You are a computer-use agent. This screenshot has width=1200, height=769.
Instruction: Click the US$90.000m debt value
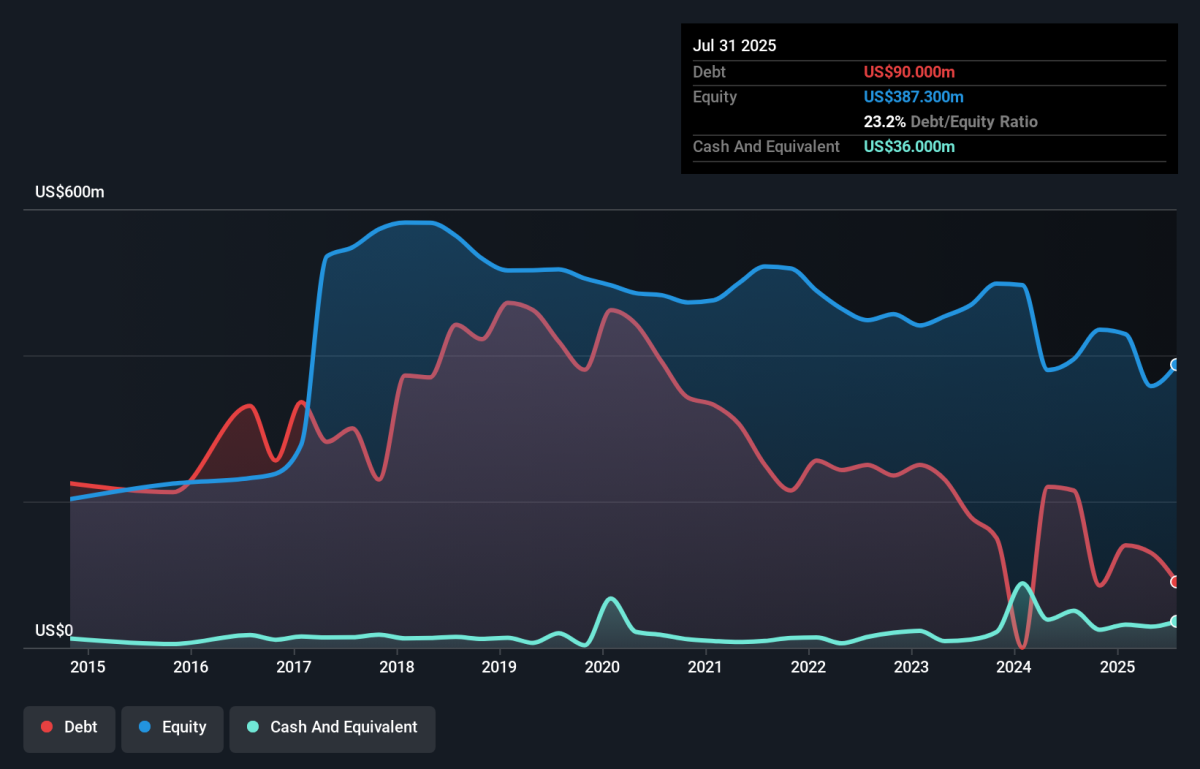[909, 72]
